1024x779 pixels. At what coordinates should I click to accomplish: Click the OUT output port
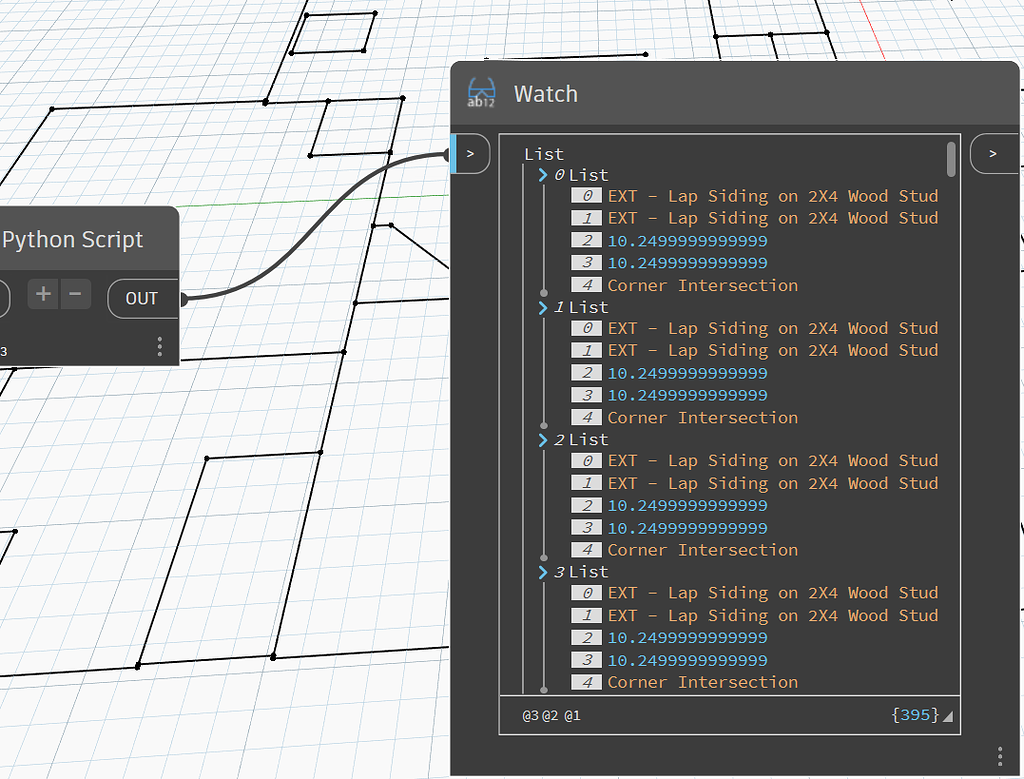coord(141,297)
